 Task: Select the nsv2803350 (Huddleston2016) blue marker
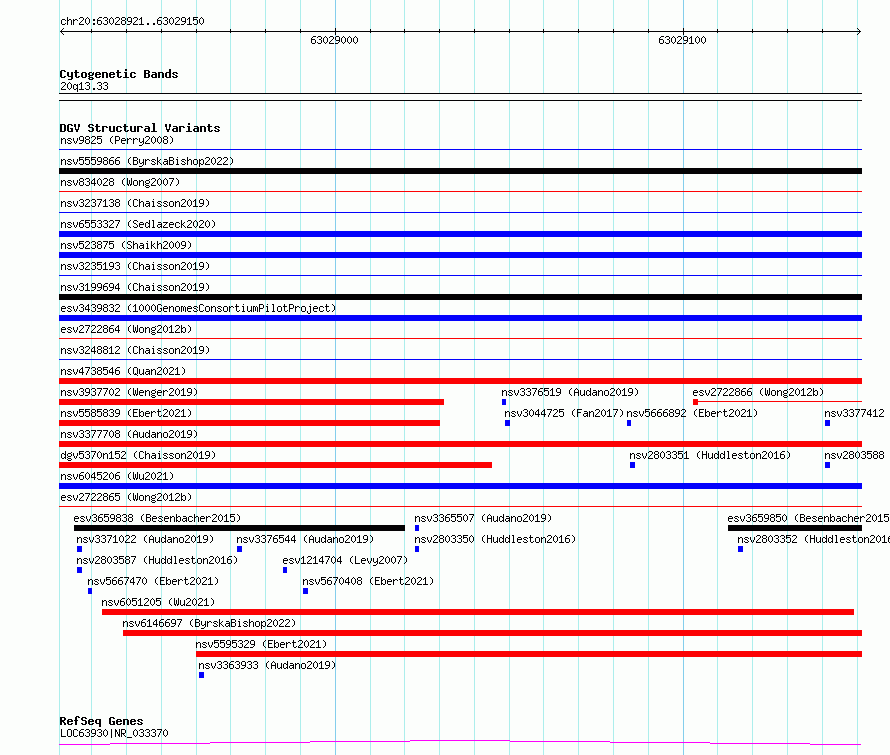(417, 549)
